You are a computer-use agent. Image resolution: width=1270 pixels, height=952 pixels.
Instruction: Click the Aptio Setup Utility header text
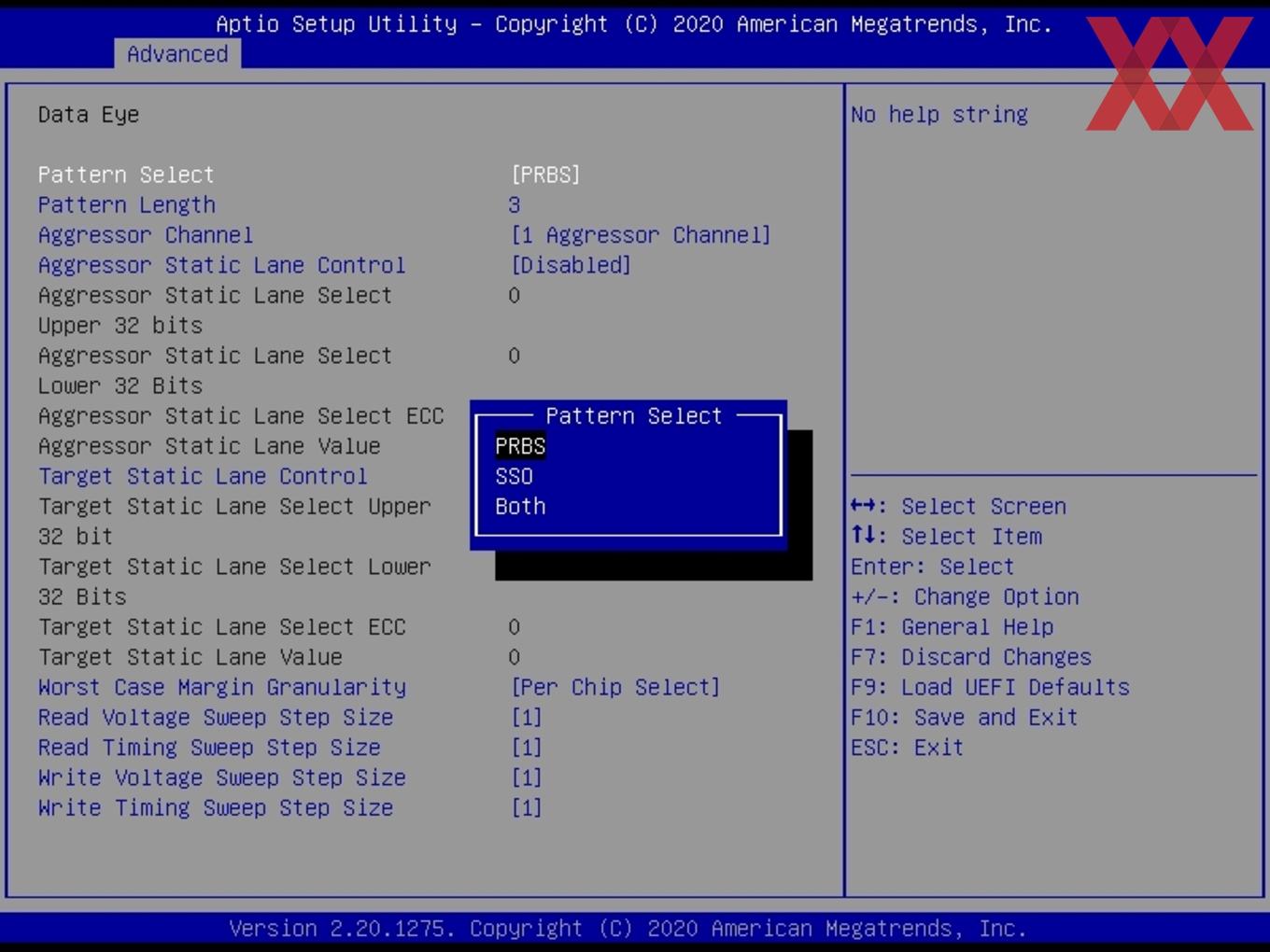(634, 24)
